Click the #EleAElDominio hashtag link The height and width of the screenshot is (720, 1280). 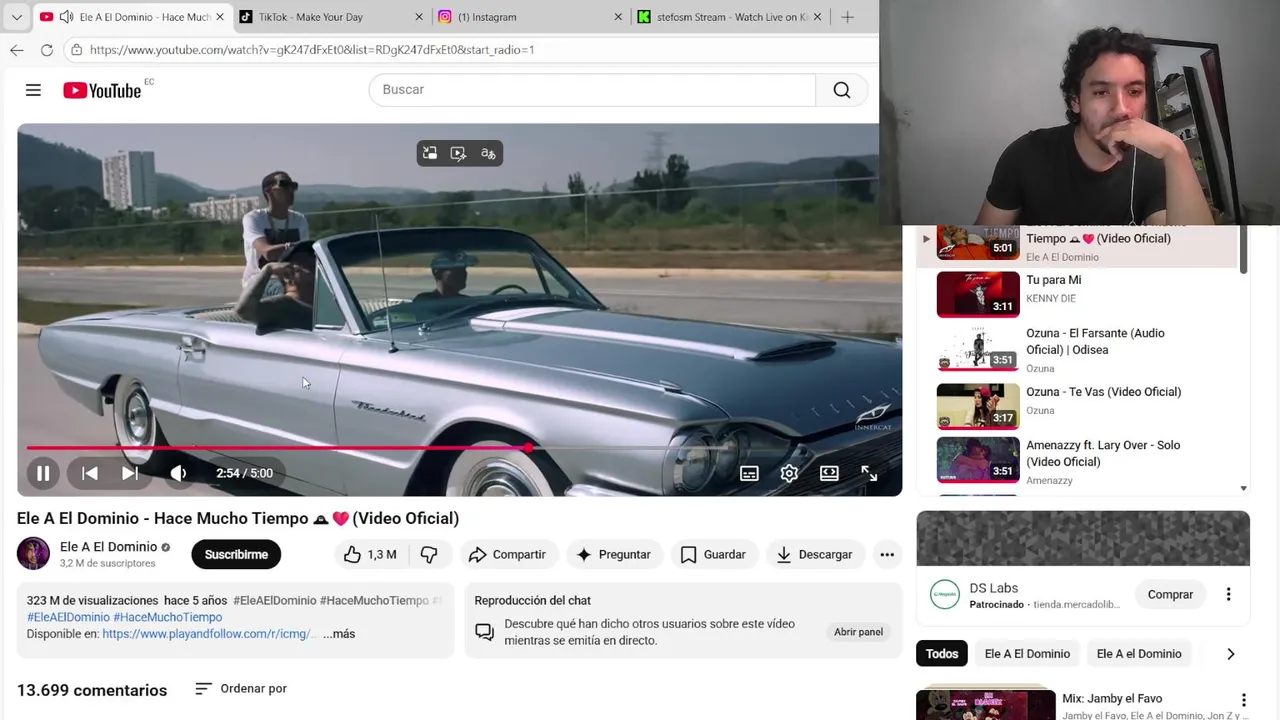(x=68, y=617)
